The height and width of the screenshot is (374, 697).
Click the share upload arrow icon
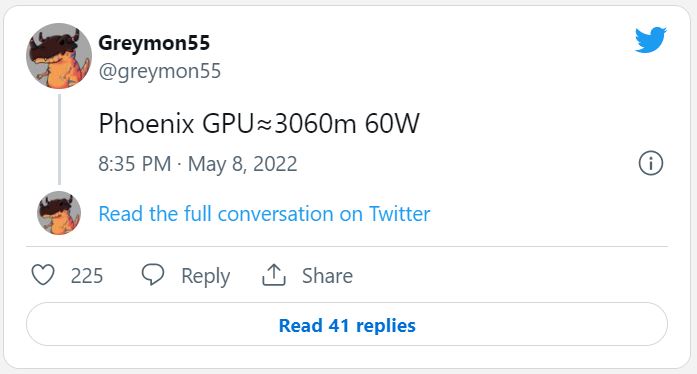click(274, 275)
